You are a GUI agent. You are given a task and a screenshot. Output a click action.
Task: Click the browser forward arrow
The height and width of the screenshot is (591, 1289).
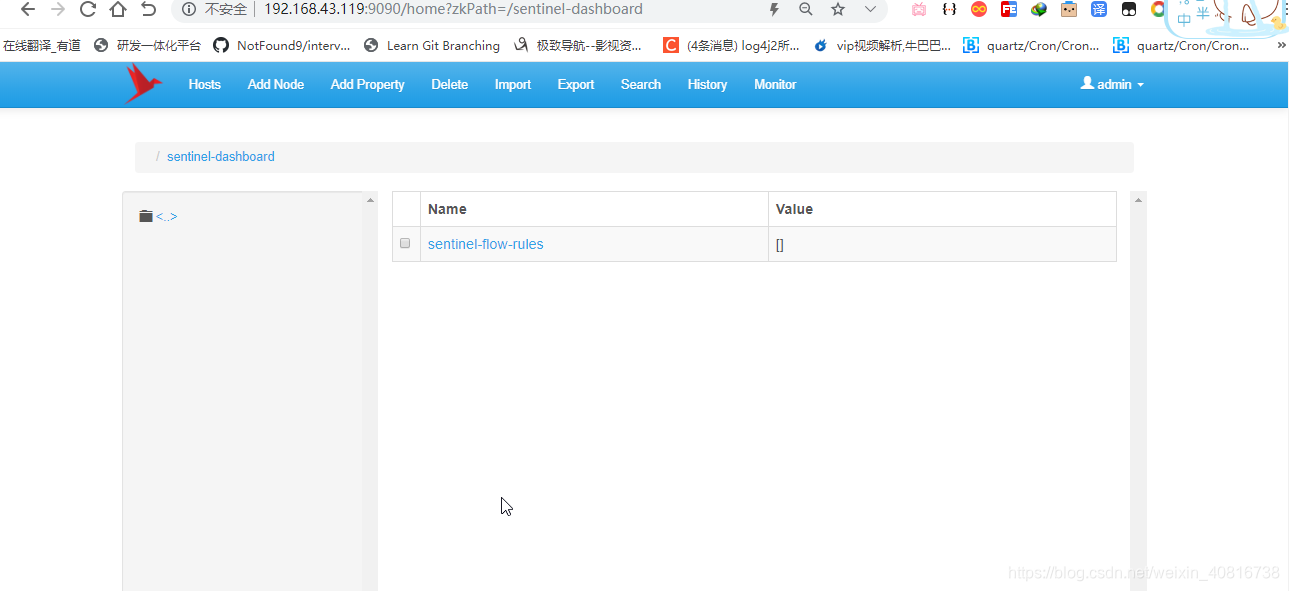coord(58,9)
